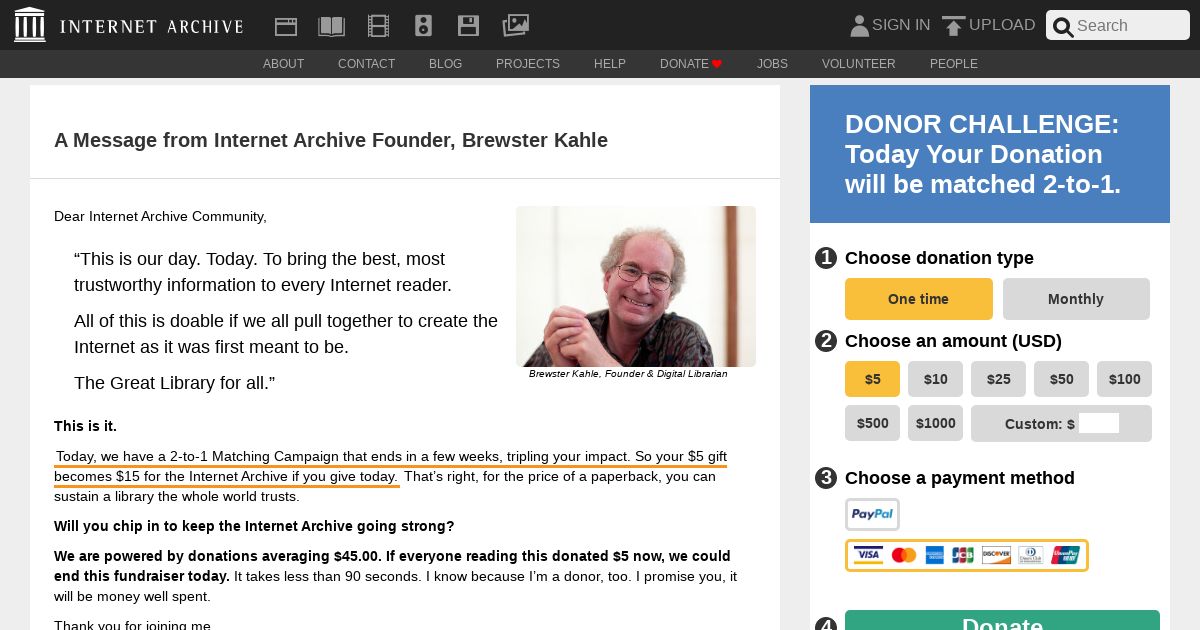Click the 'A Message from Internet Archive Founder' title
The height and width of the screenshot is (630, 1200).
pyautogui.click(x=331, y=140)
